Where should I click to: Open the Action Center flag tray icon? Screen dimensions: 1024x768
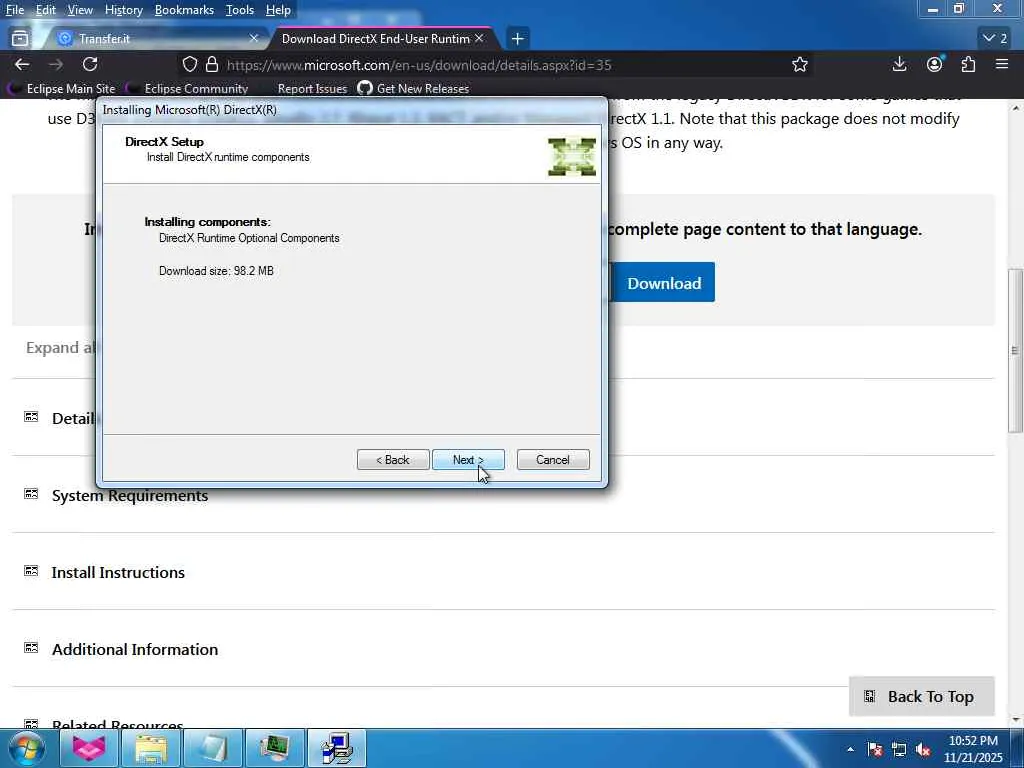click(x=875, y=750)
